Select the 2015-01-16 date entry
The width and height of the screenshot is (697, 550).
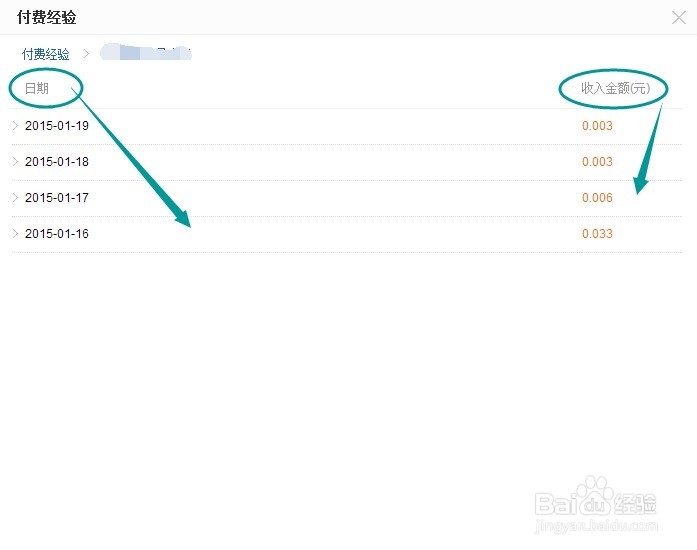[x=57, y=234]
